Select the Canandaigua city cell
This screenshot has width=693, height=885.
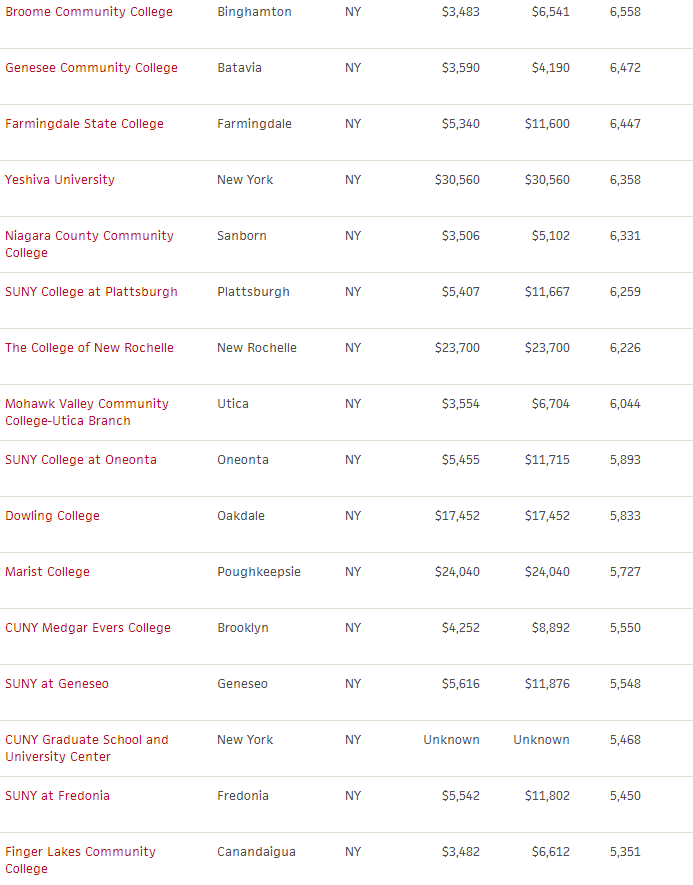[x=256, y=852]
